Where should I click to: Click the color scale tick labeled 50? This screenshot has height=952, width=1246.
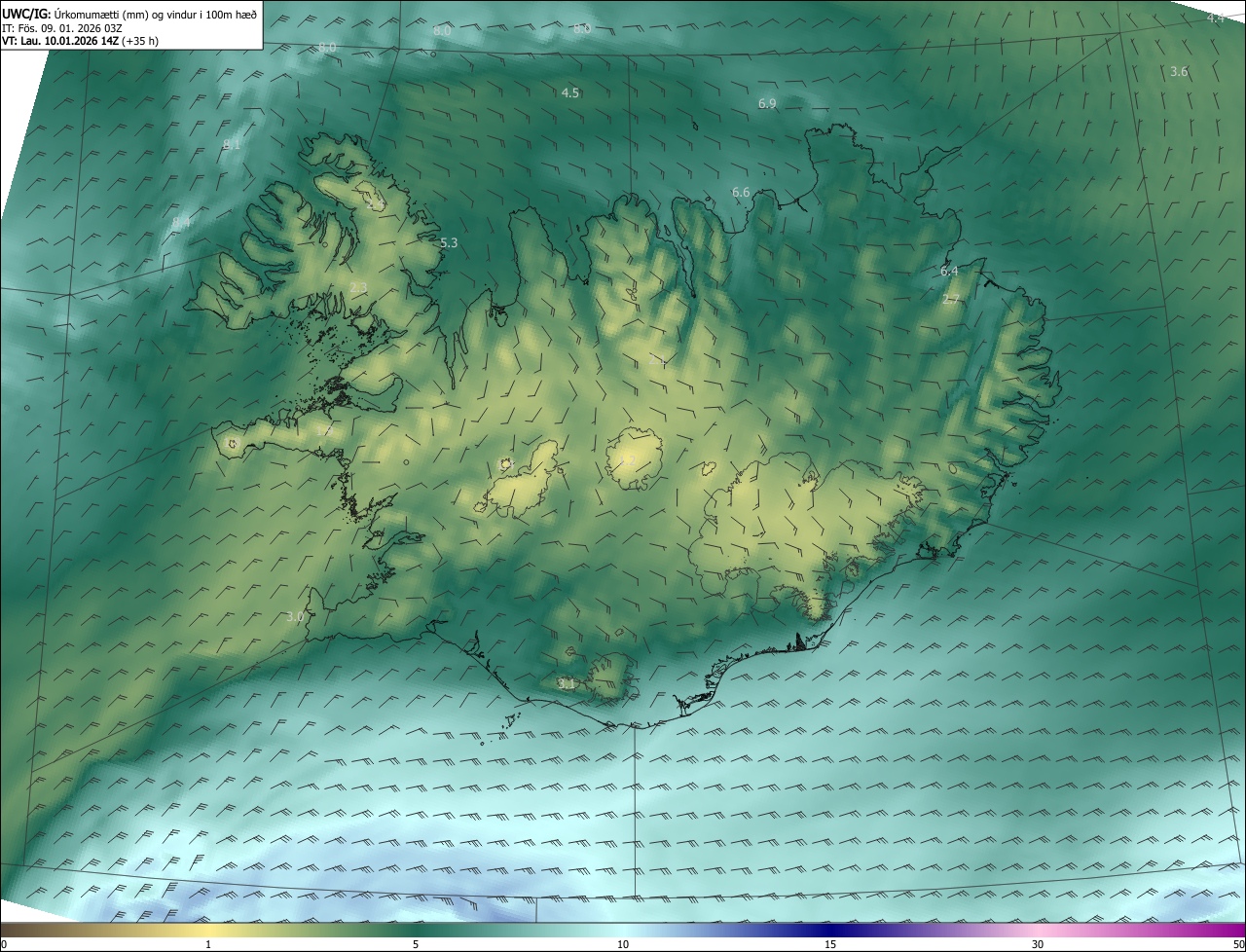point(1238,945)
